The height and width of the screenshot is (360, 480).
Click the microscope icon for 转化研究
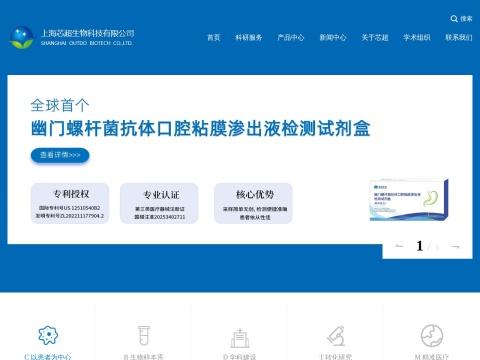(x=336, y=336)
